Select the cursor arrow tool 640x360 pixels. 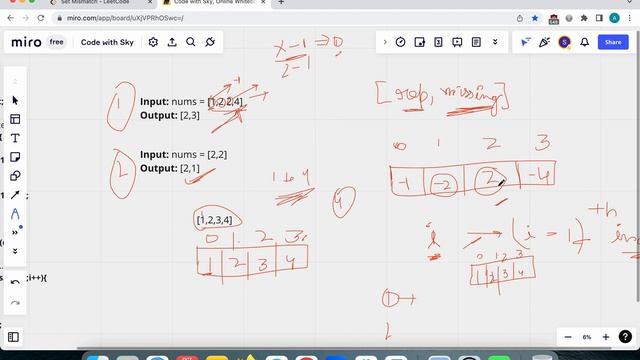[x=15, y=100]
